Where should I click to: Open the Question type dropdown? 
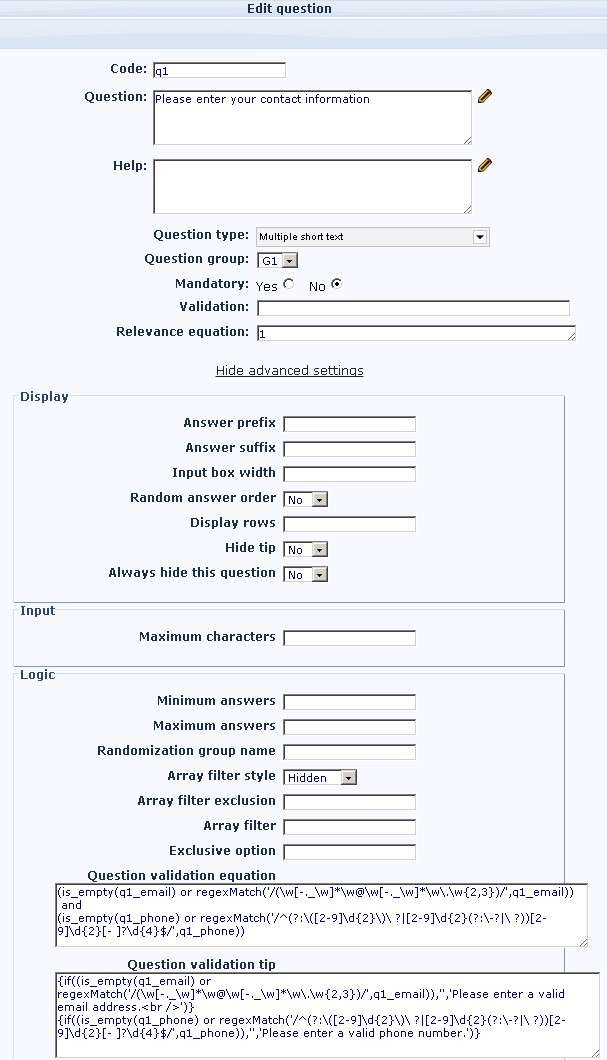click(x=373, y=237)
